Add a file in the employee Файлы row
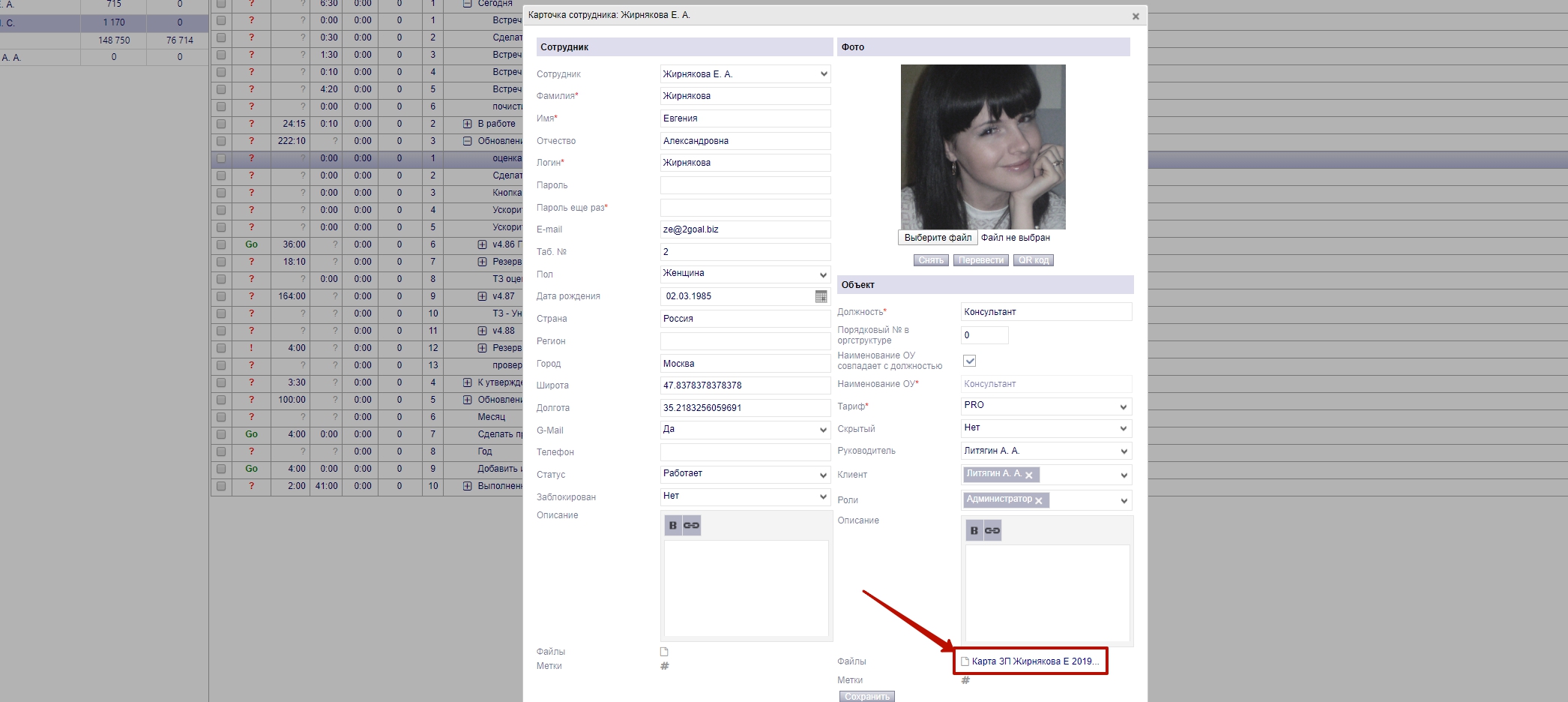 point(664,652)
